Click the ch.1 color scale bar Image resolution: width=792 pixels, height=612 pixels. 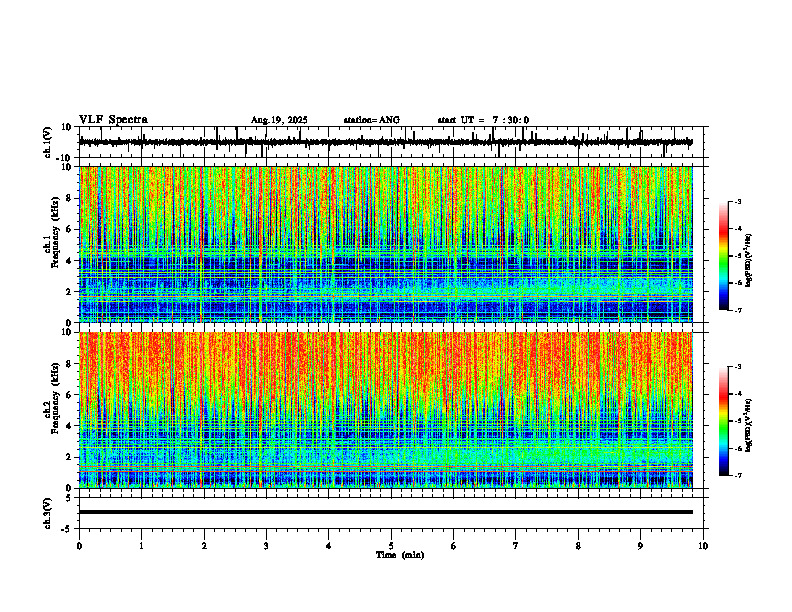(x=723, y=256)
